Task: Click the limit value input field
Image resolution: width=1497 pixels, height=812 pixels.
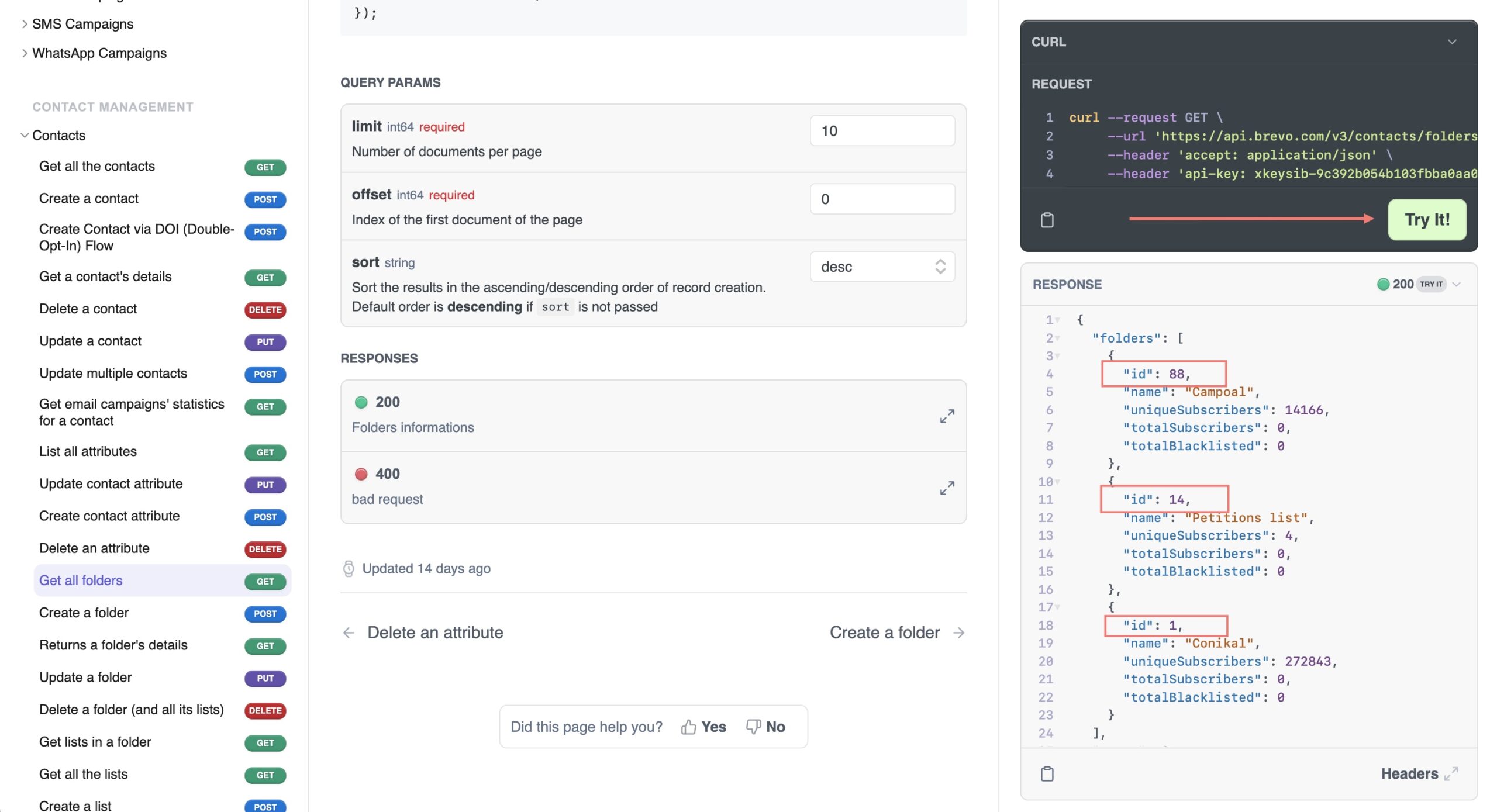Action: [x=882, y=131]
